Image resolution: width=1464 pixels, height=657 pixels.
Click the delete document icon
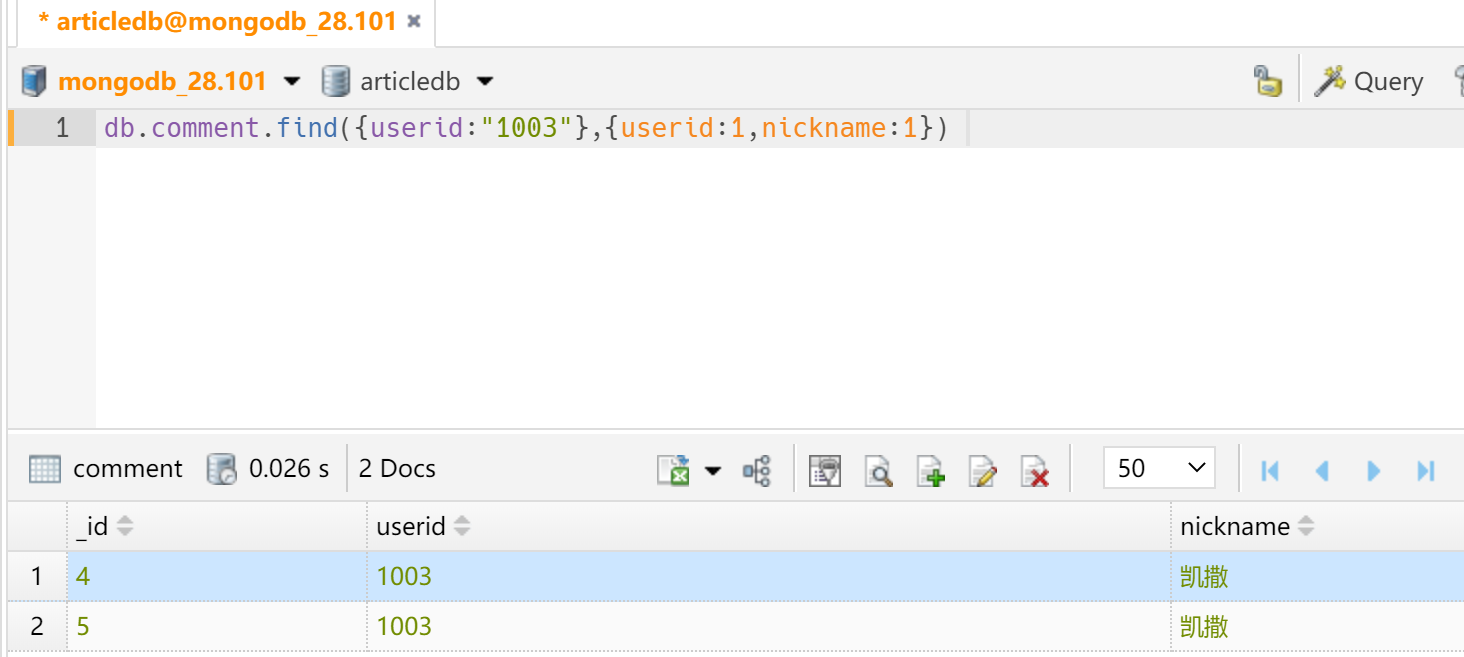(x=1035, y=469)
